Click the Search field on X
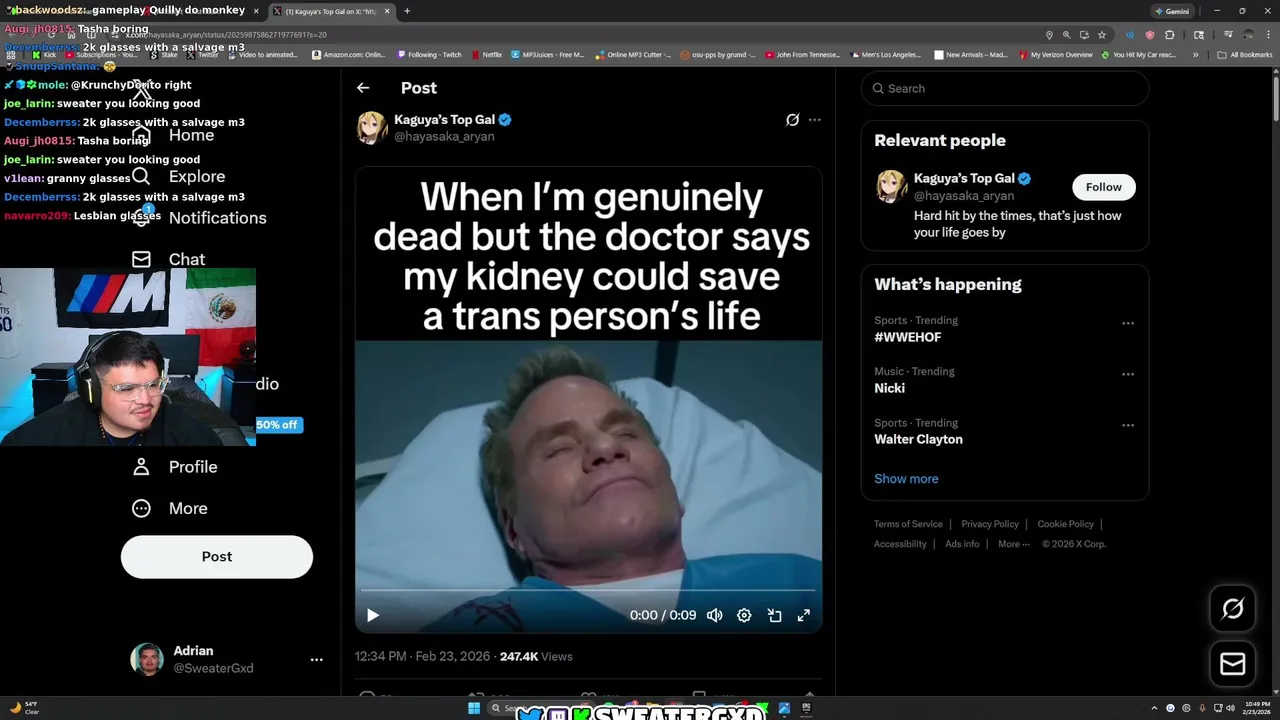This screenshot has width=1280, height=720. pos(1005,88)
